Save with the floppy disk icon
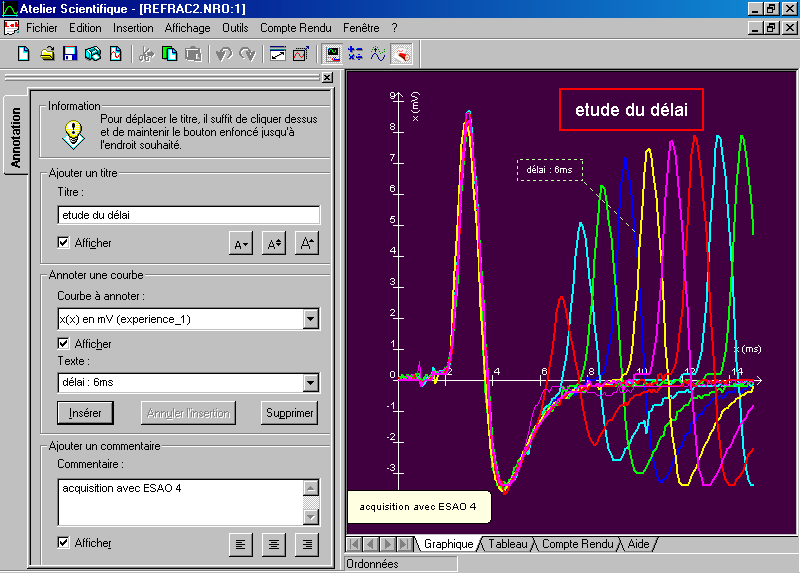800x574 pixels. (70, 54)
